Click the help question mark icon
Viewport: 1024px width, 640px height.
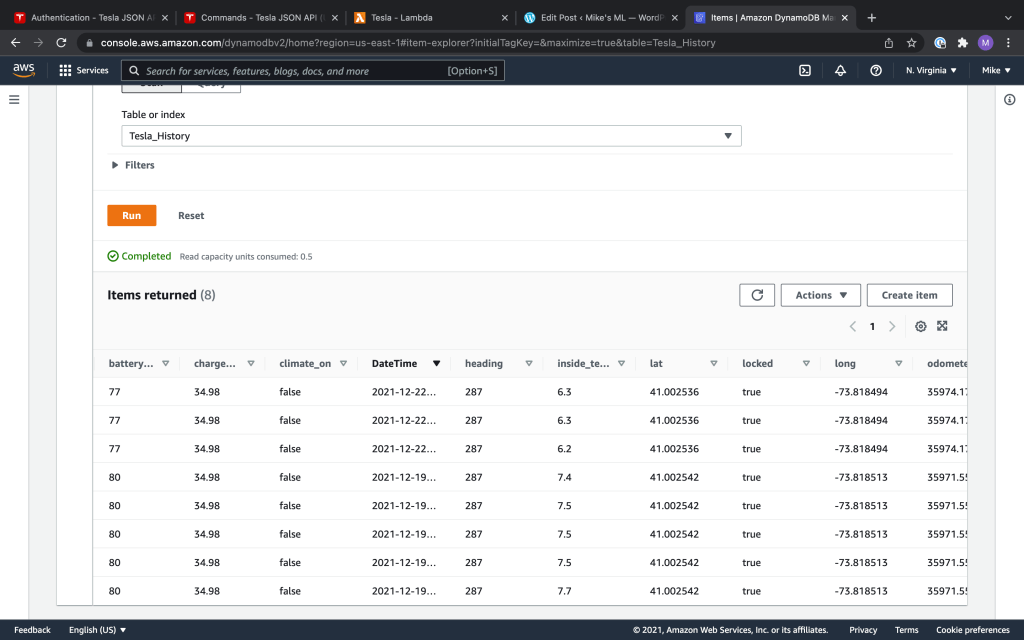[876, 71]
